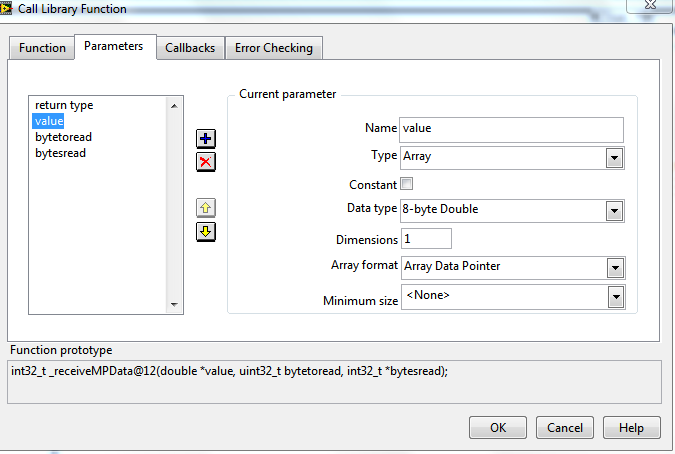Click the parameter list scroll up arrow
This screenshot has width=675, height=454.
[x=174, y=106]
